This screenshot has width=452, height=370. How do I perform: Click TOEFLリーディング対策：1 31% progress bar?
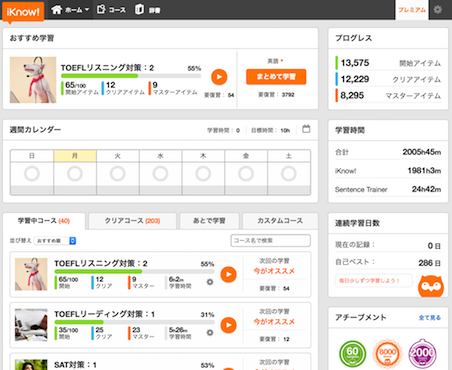pyautogui.click(x=134, y=322)
